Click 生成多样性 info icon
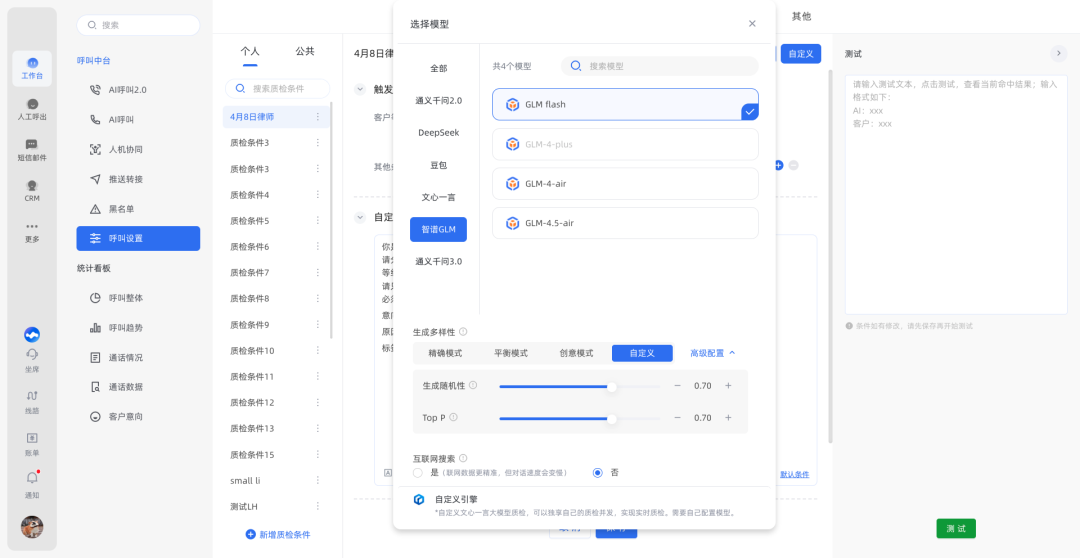This screenshot has width=1080, height=558. point(463,331)
